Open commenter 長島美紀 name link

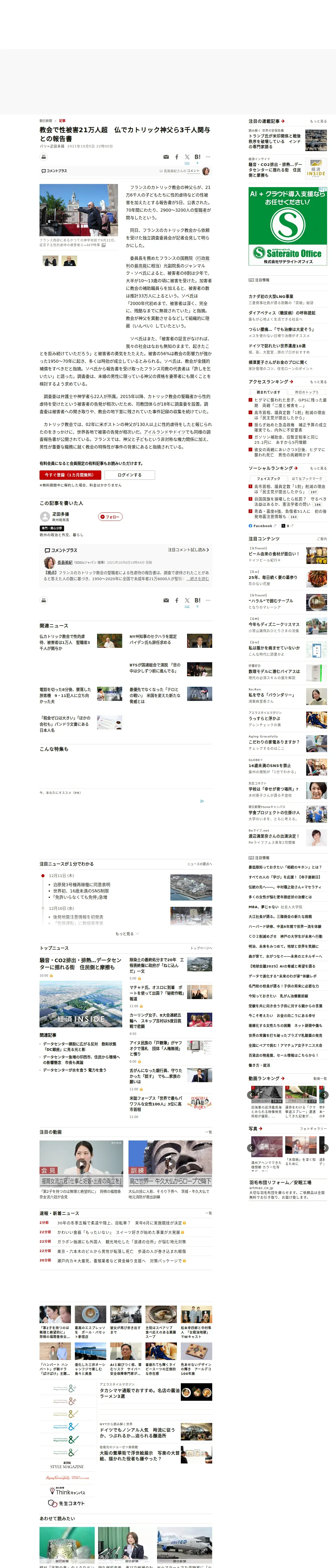[x=65, y=562]
